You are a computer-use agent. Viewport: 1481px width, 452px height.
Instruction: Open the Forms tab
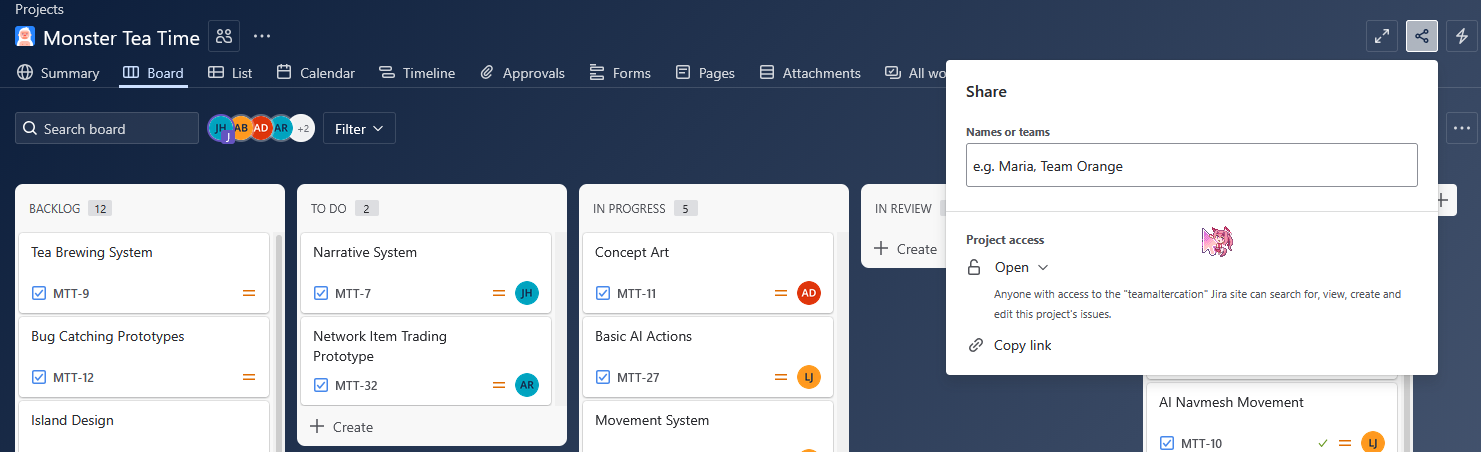point(620,73)
